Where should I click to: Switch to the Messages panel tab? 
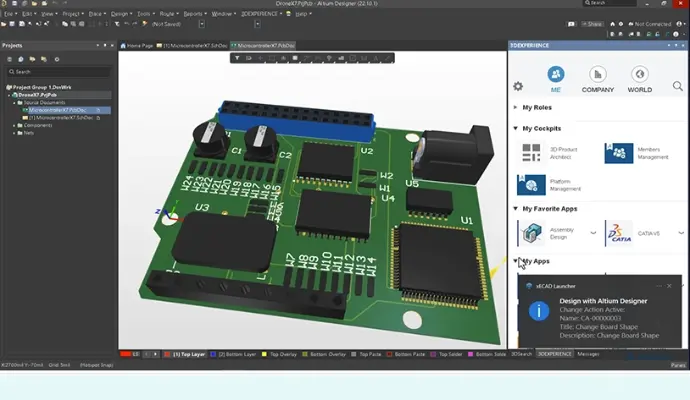(588, 354)
